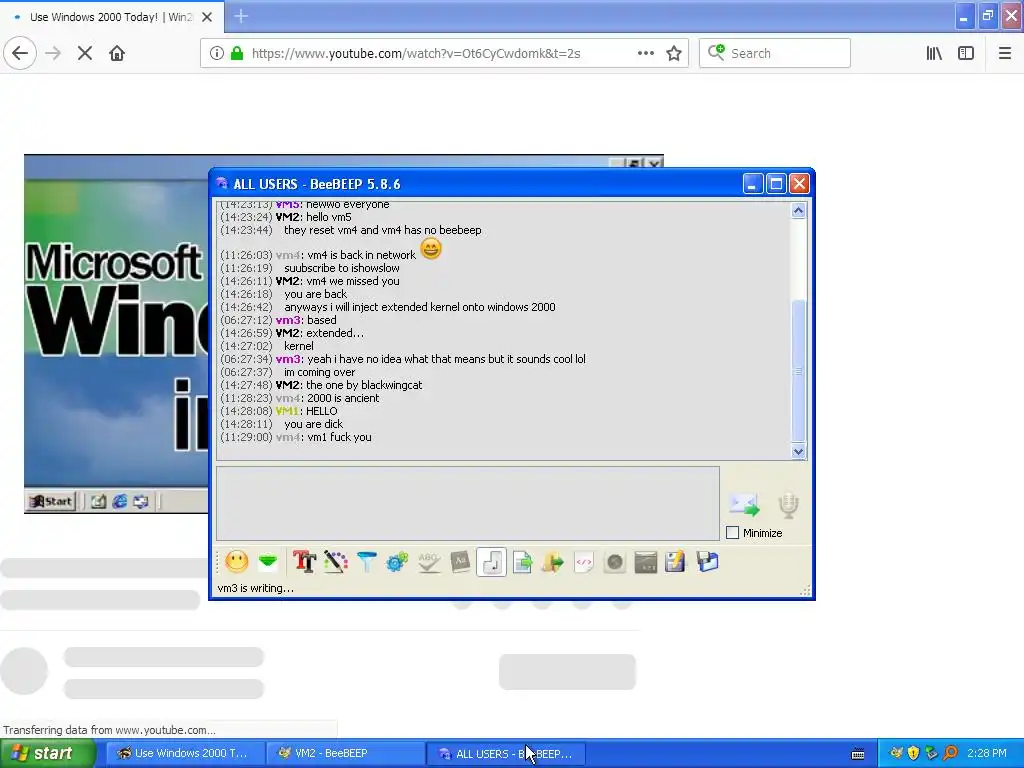Click the Windows 2000 video player area

pos(116,333)
